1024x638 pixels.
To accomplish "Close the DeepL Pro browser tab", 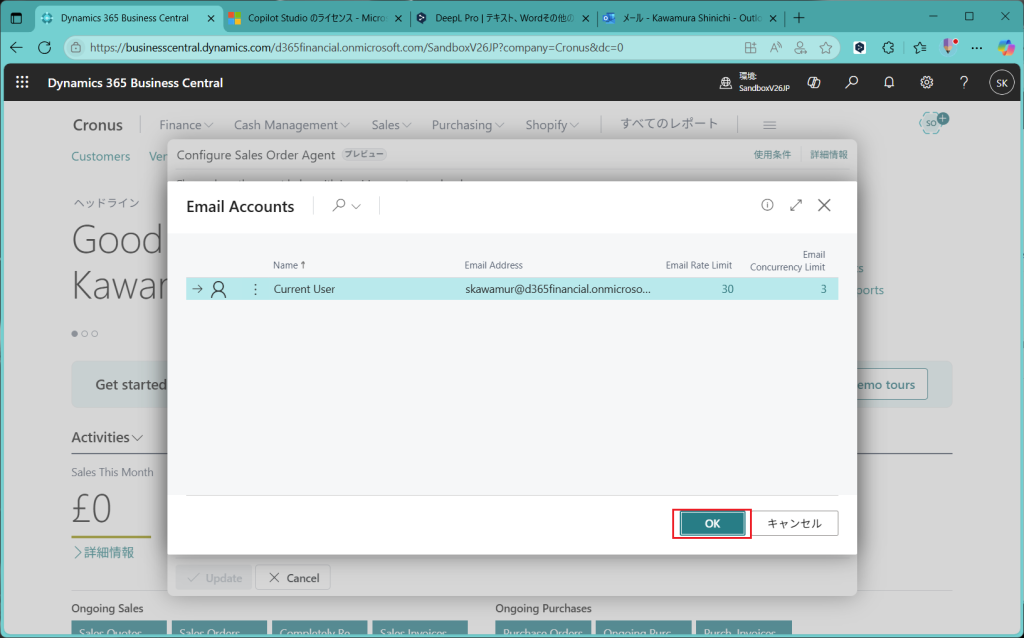I will pos(586,18).
